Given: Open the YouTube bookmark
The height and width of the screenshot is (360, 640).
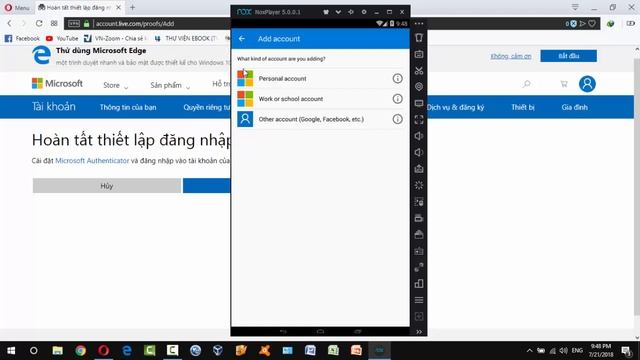Looking at the screenshot, I should tap(62, 38).
